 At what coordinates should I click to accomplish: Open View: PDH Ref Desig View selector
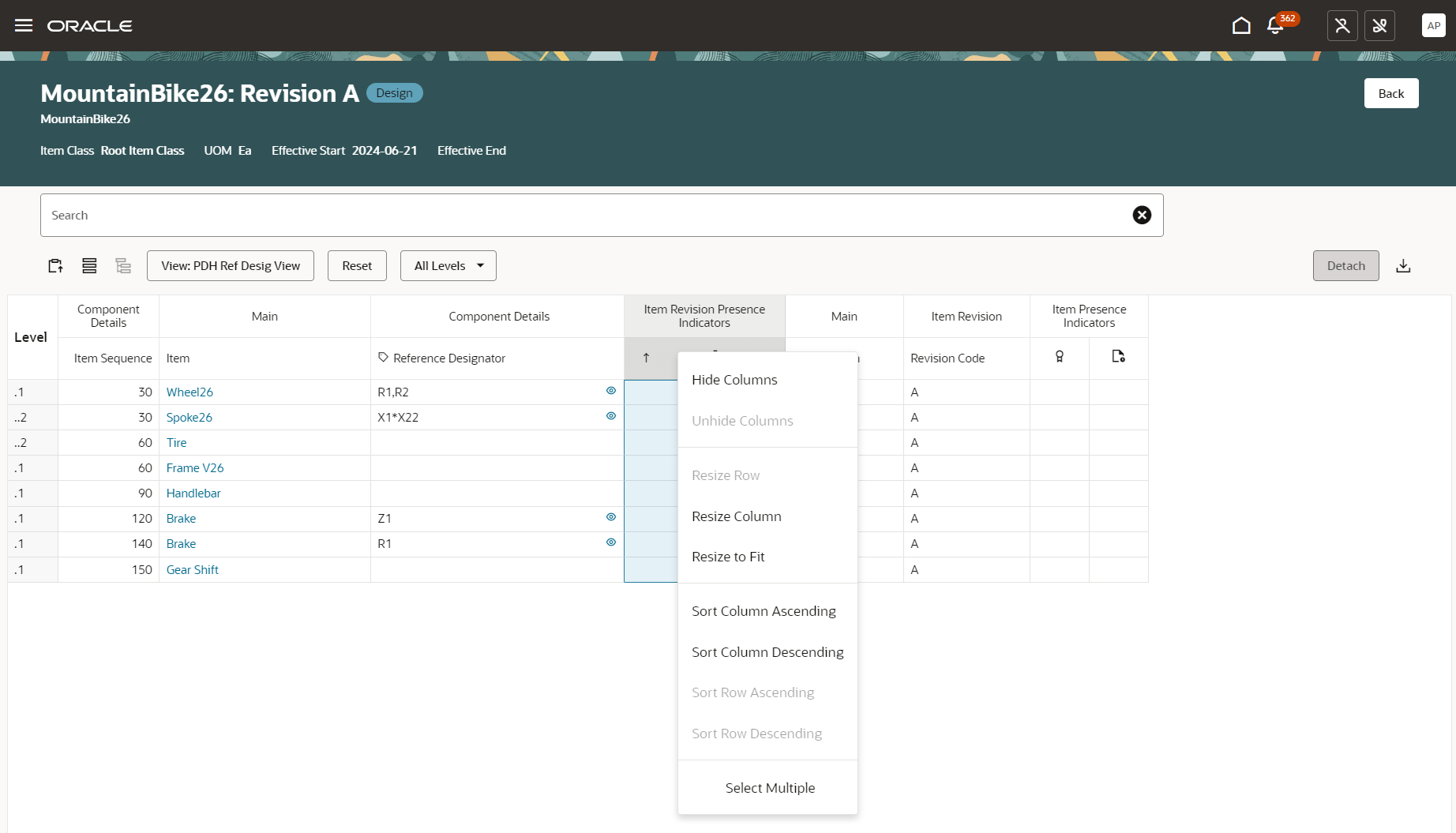(231, 266)
